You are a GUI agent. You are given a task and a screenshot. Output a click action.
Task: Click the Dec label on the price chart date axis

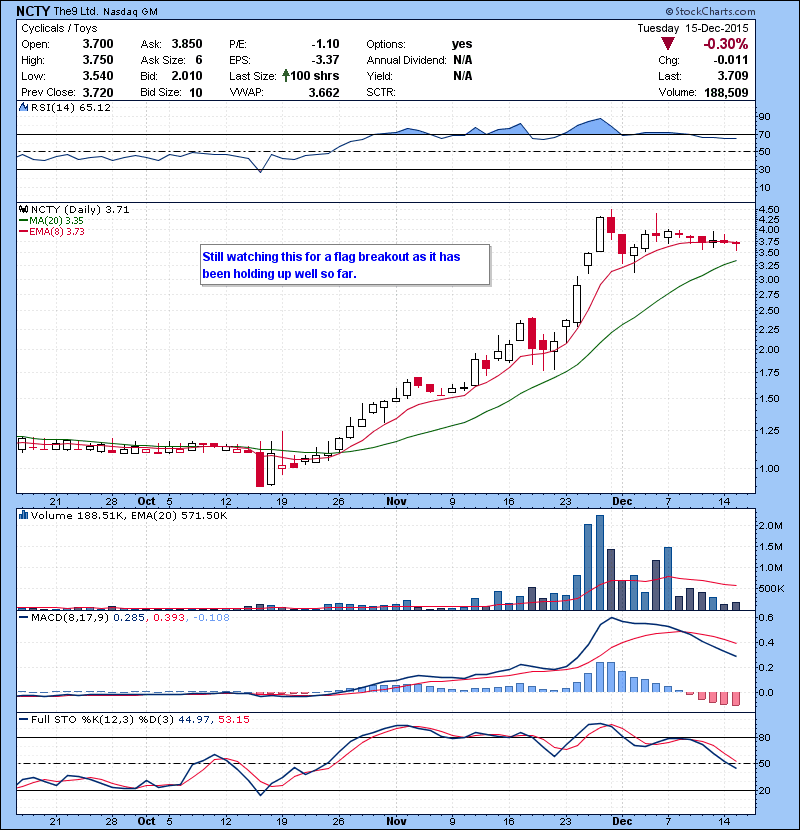[622, 501]
